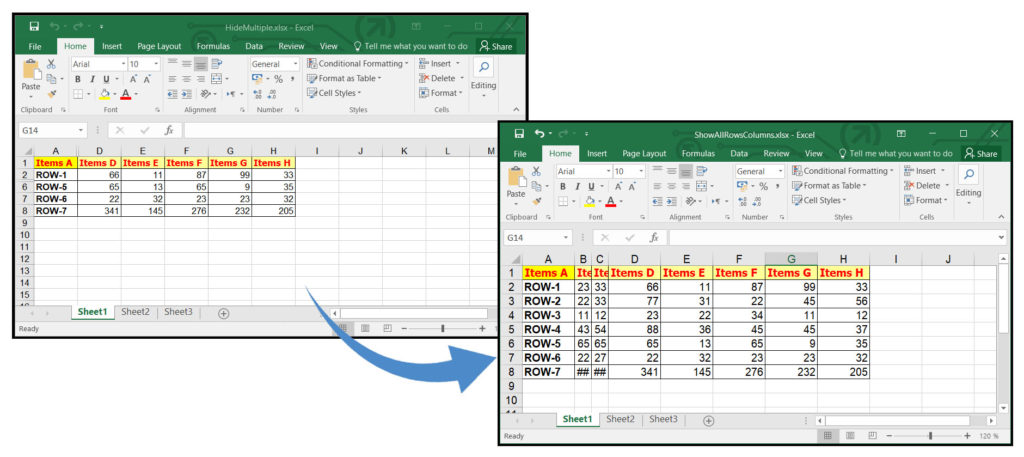Click Cut scissors icon in HideMultiple window
The image size is (1024, 457).
click(x=51, y=64)
